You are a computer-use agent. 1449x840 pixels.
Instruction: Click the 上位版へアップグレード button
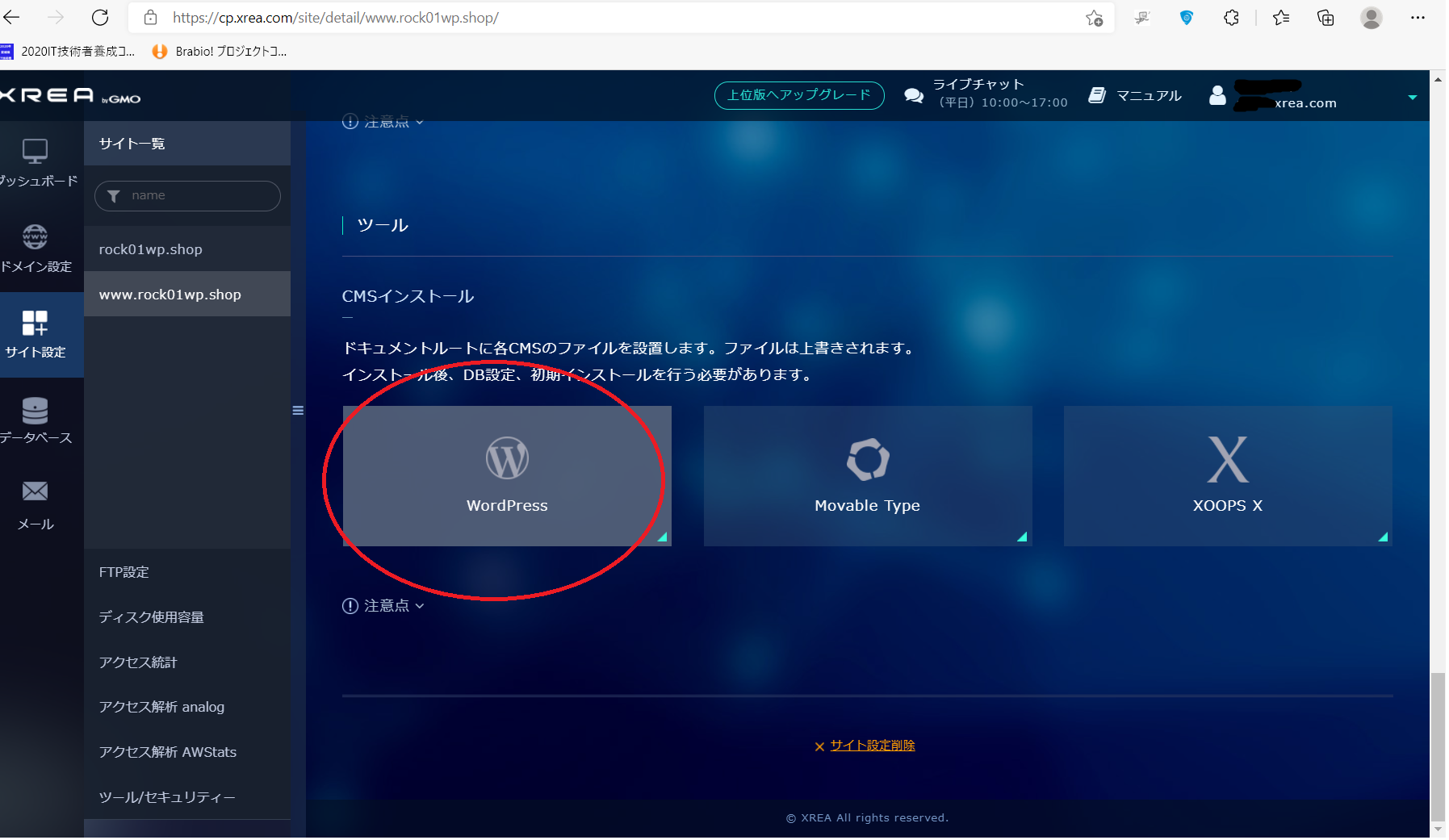[799, 95]
